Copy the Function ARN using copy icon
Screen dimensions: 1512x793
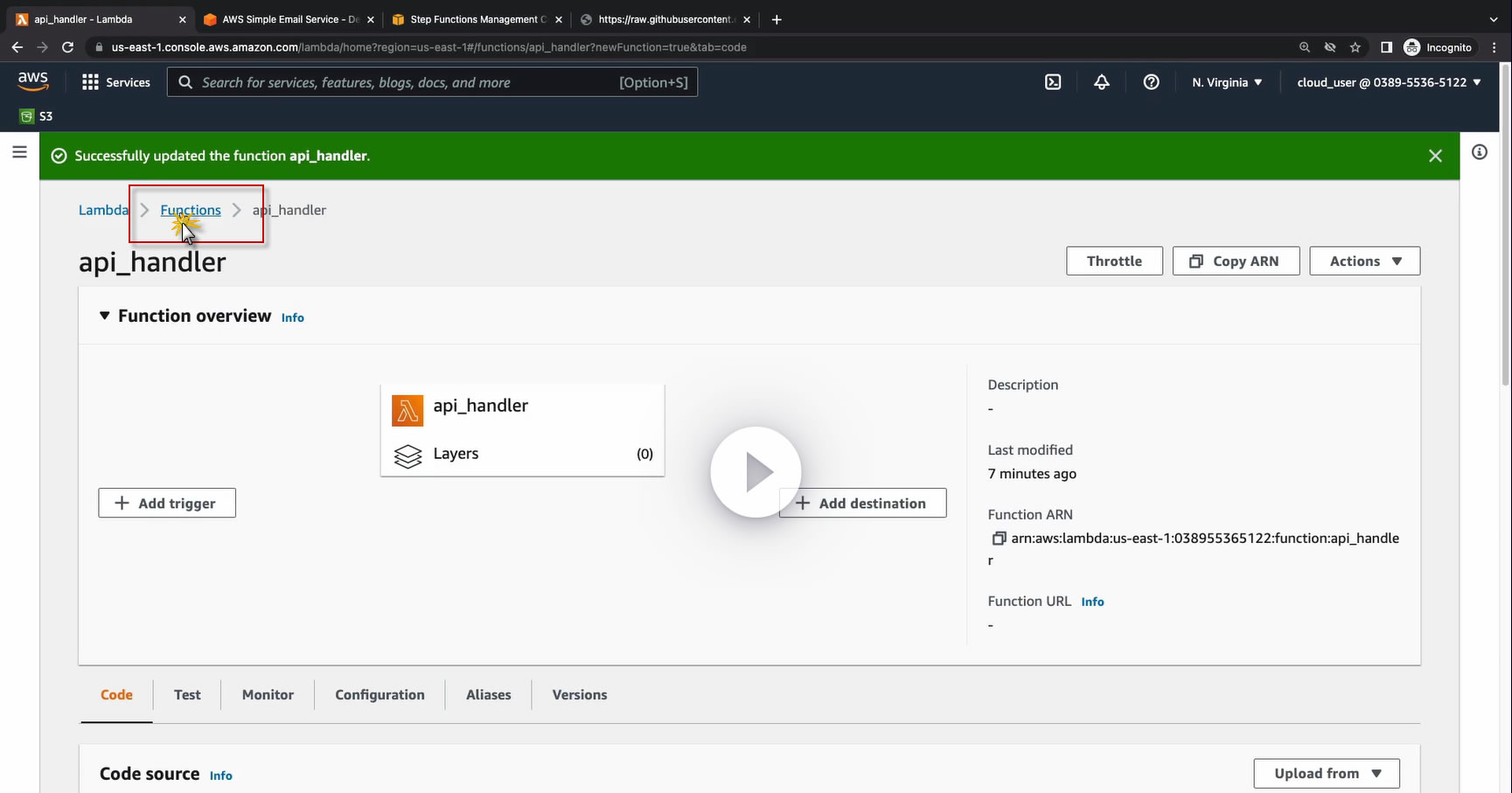pos(998,539)
